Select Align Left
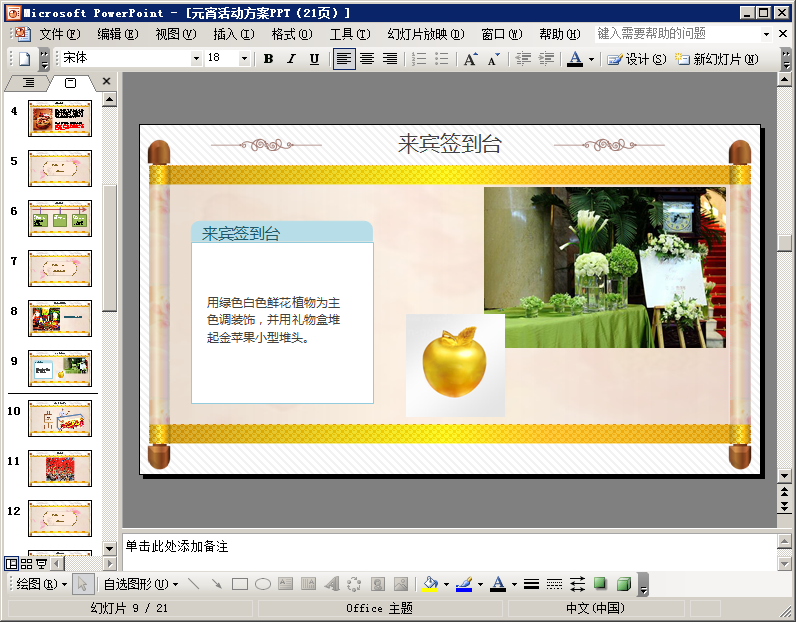 click(344, 59)
